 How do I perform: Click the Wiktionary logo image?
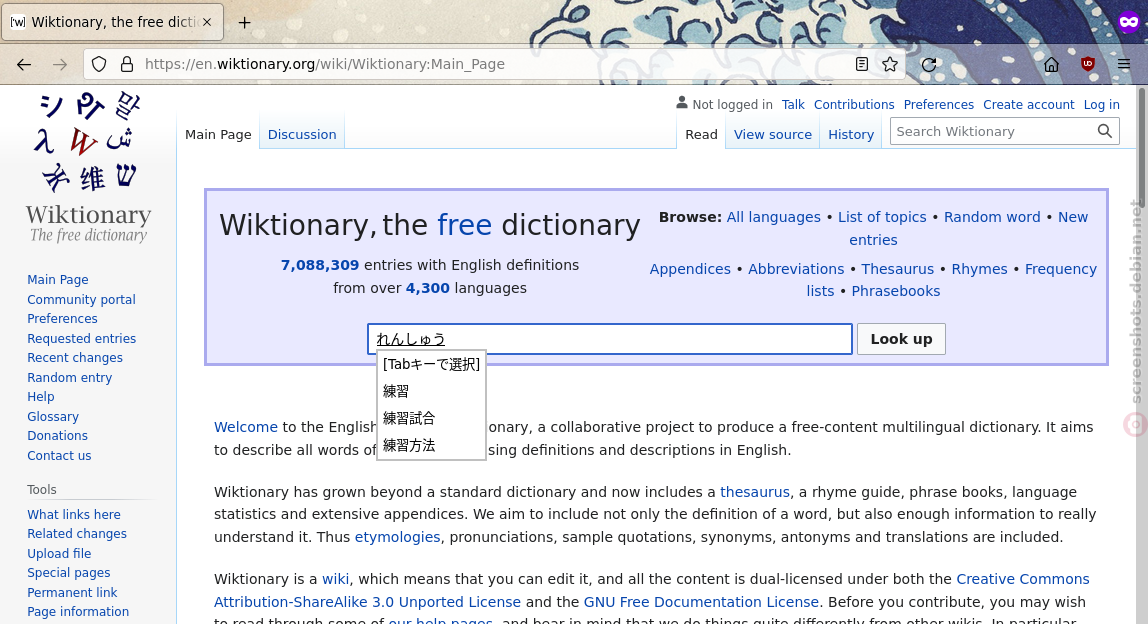[89, 168]
